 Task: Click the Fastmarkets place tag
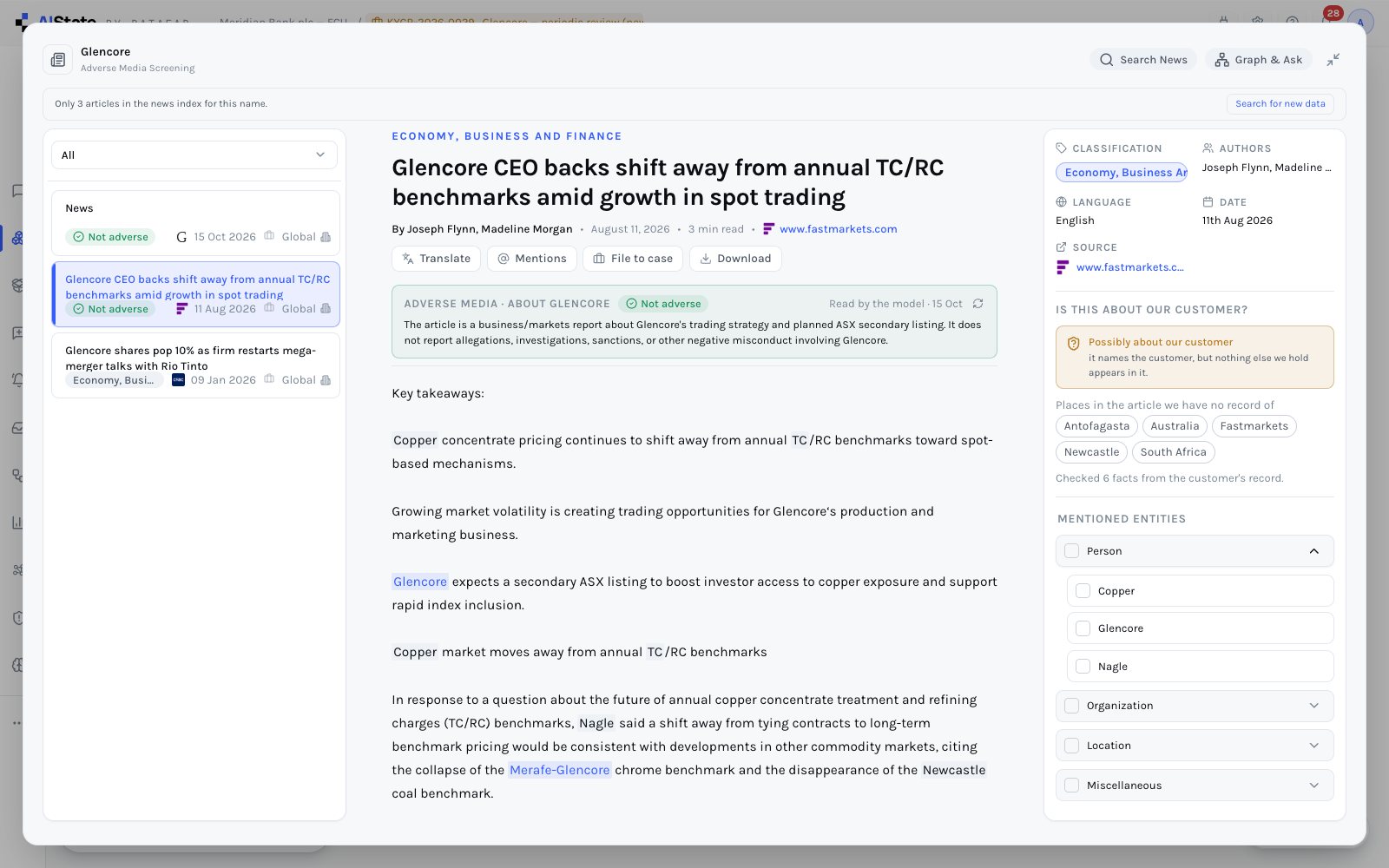[x=1254, y=426]
